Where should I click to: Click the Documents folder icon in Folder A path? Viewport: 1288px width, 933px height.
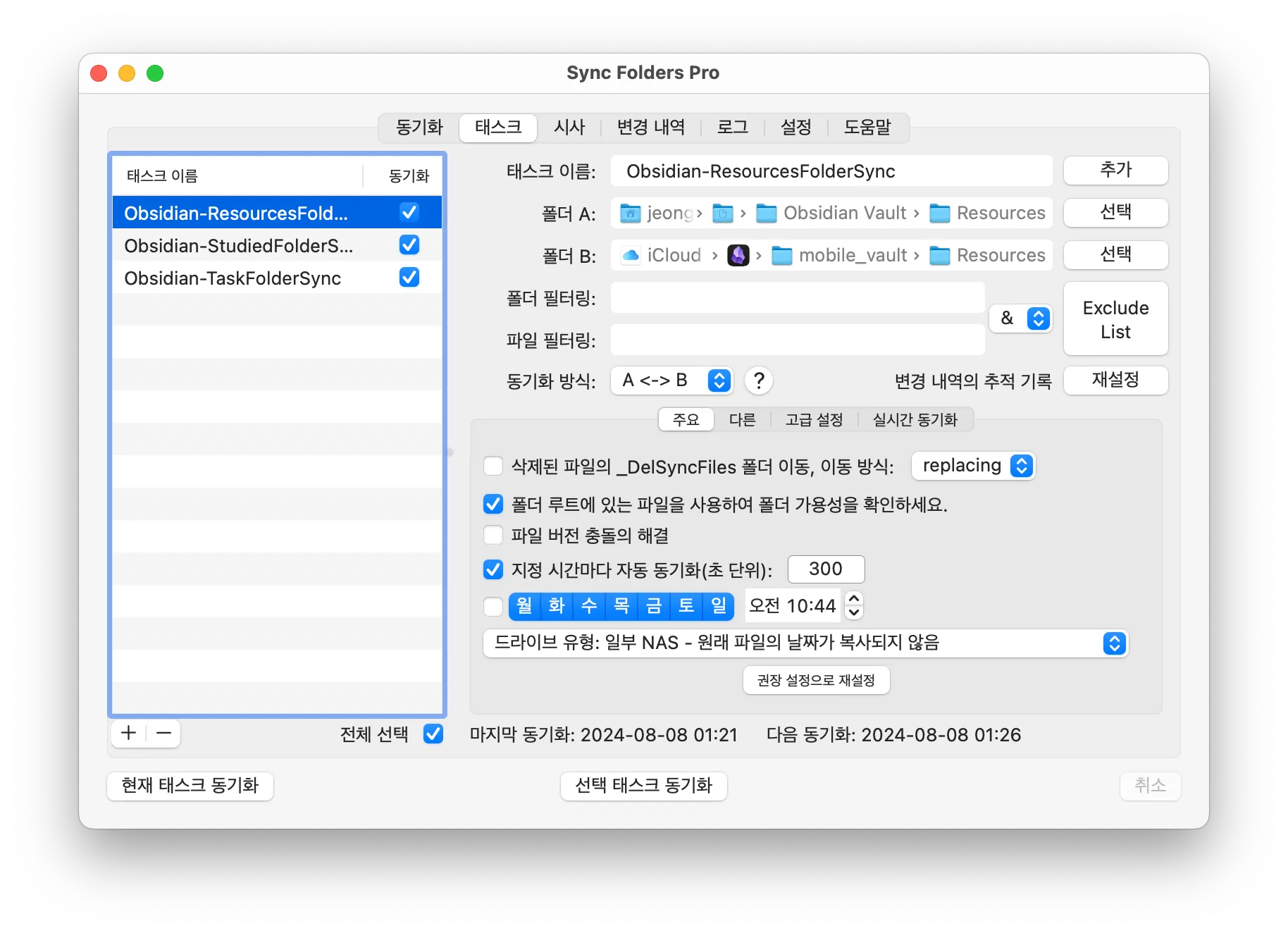723,213
